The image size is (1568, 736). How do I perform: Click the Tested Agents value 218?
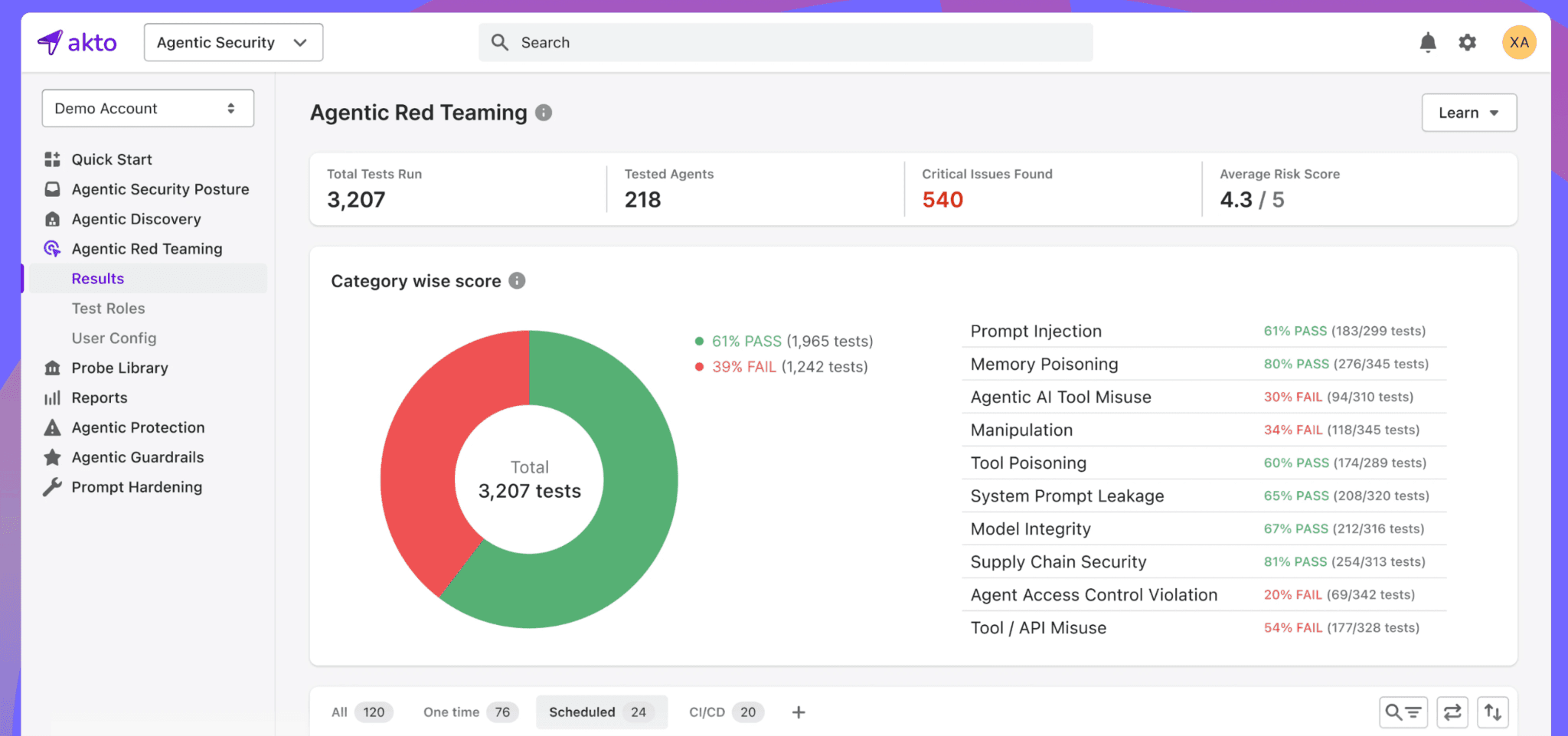tap(642, 200)
